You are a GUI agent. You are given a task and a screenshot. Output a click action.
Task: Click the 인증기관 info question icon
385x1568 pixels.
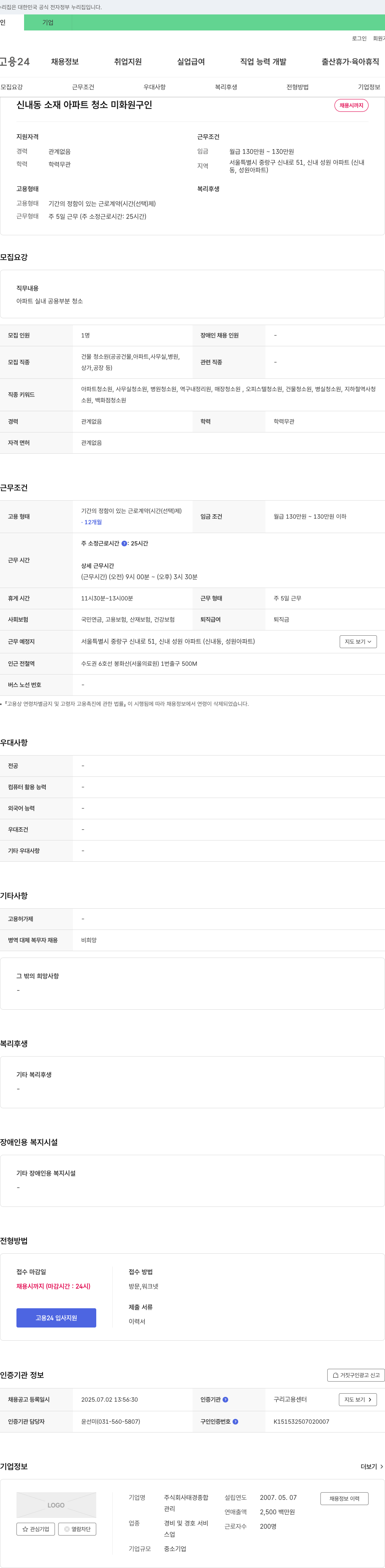tap(225, 1399)
